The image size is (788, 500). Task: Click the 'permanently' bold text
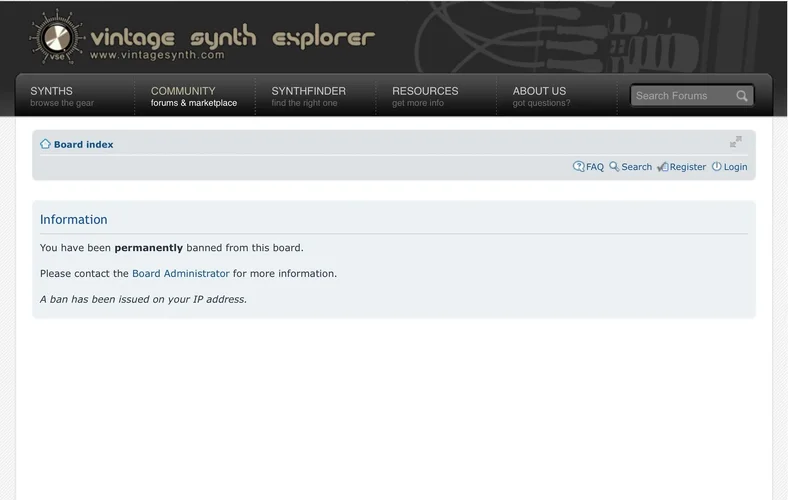click(x=149, y=248)
